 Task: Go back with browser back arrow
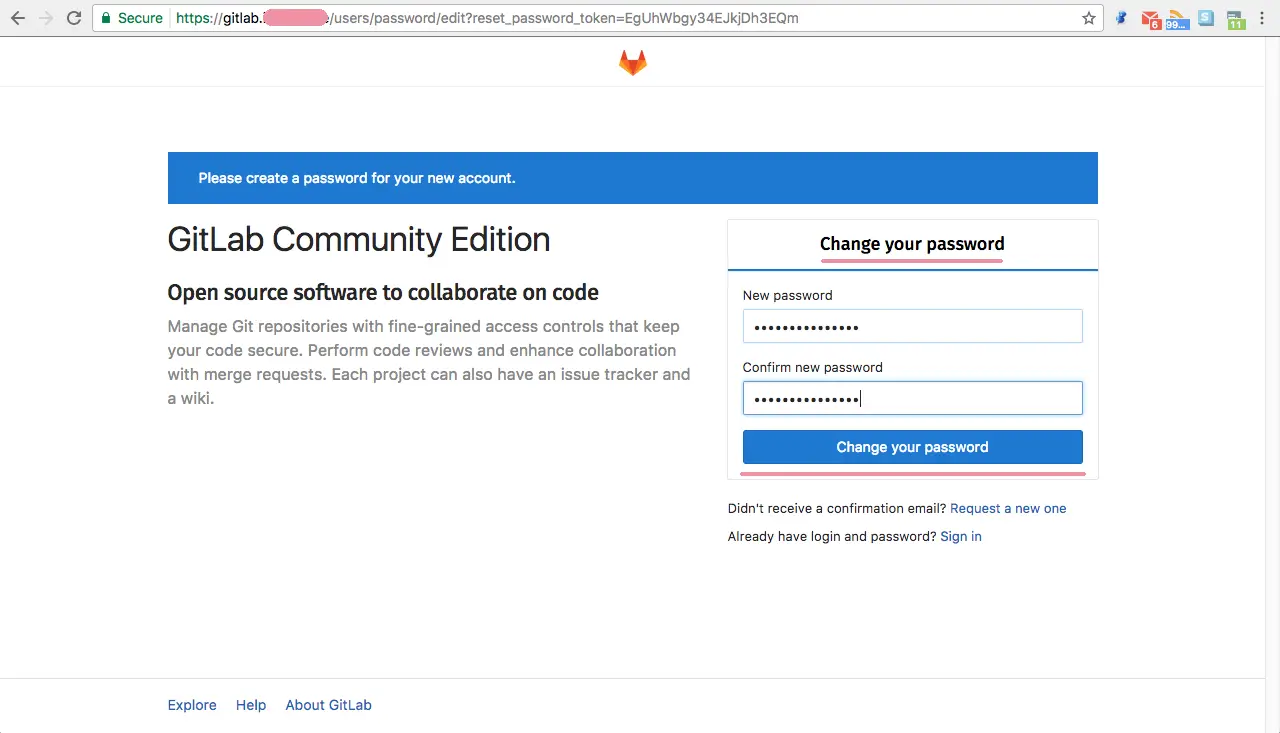[x=18, y=18]
